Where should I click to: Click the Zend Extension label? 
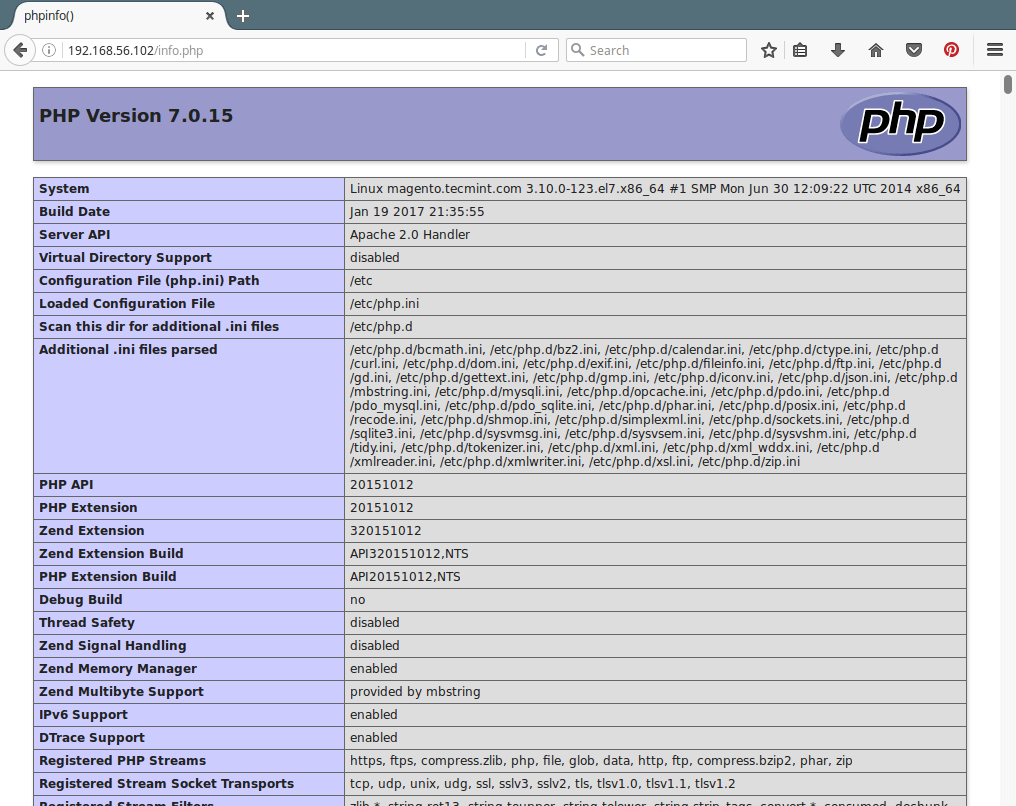(x=92, y=531)
